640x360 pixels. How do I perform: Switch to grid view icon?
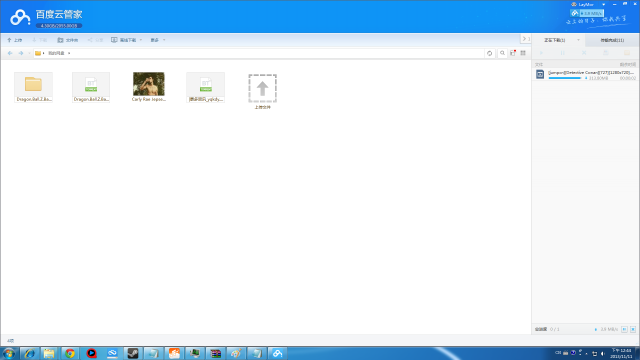tap(523, 53)
